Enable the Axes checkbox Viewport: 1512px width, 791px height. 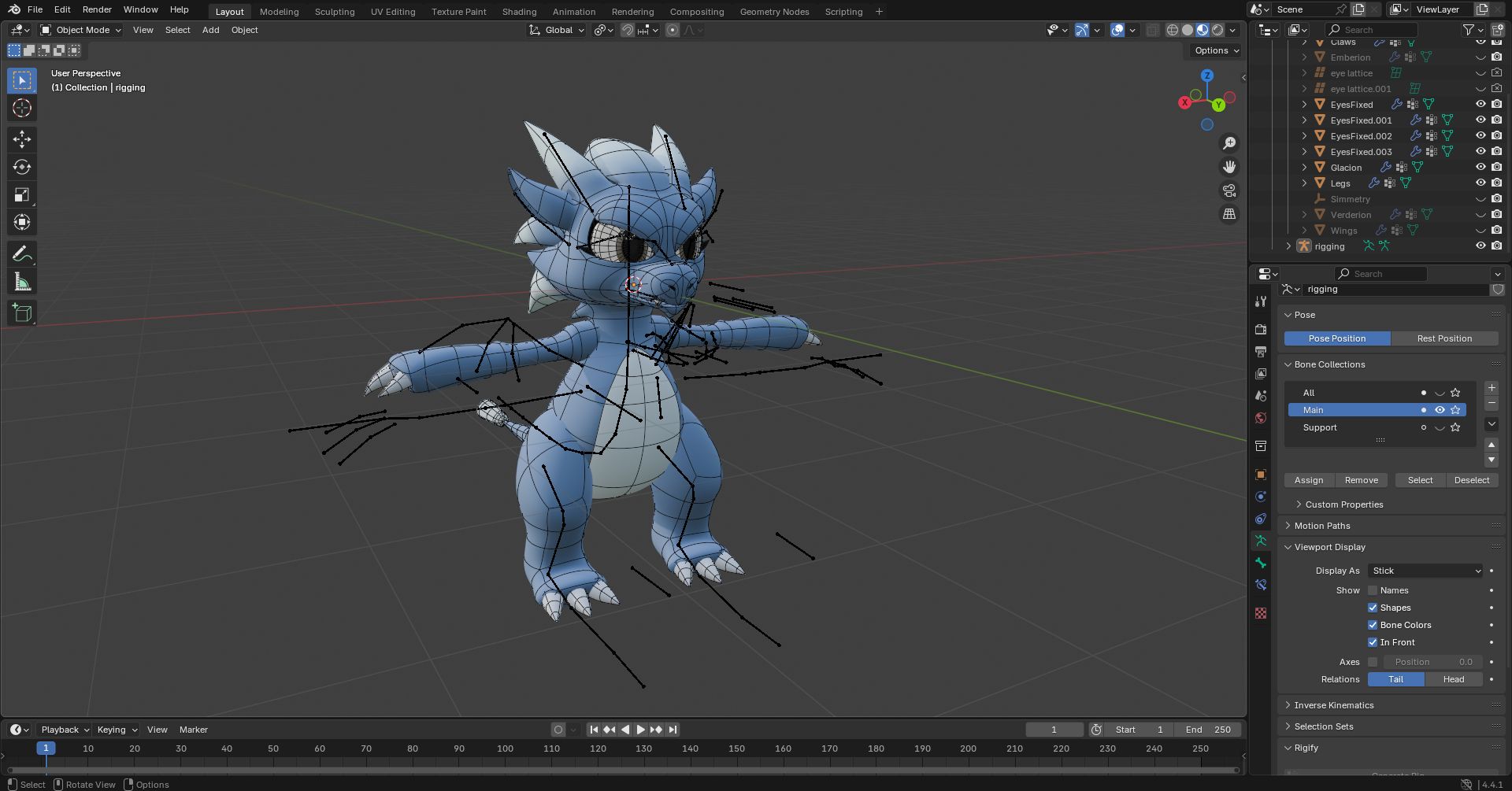(1373, 662)
